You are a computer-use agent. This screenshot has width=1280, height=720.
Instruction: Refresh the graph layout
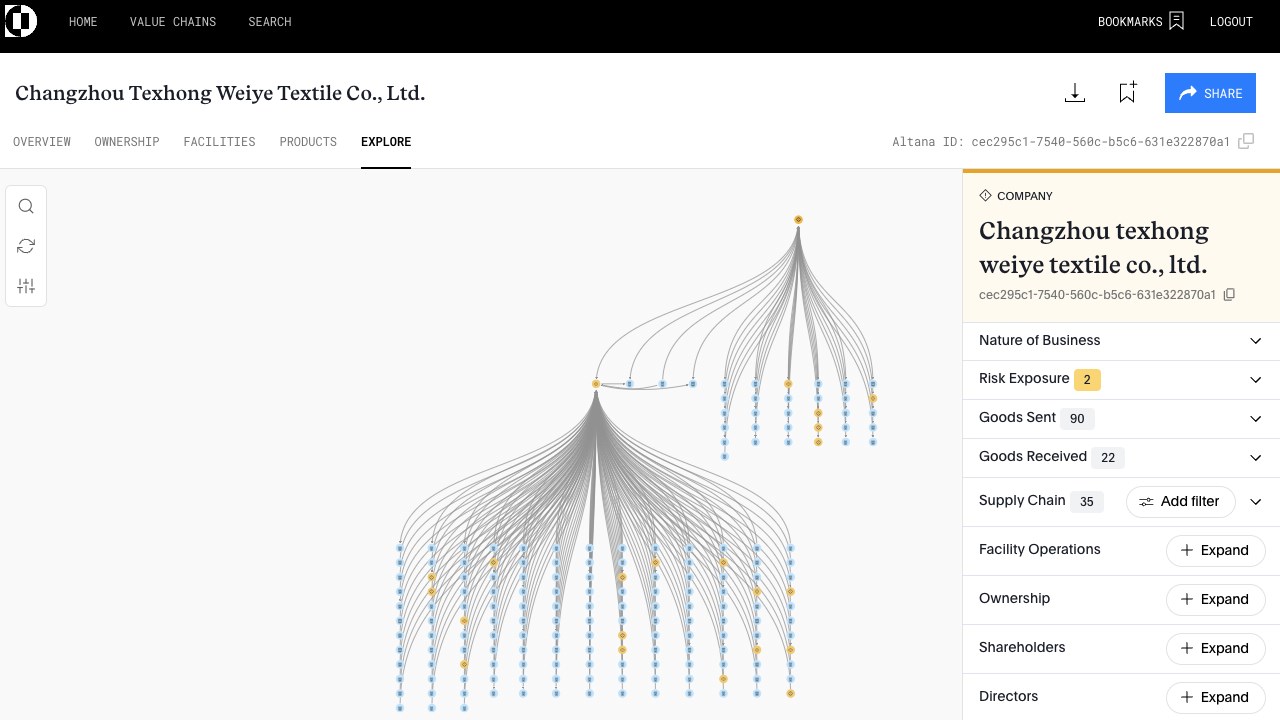coord(26,246)
